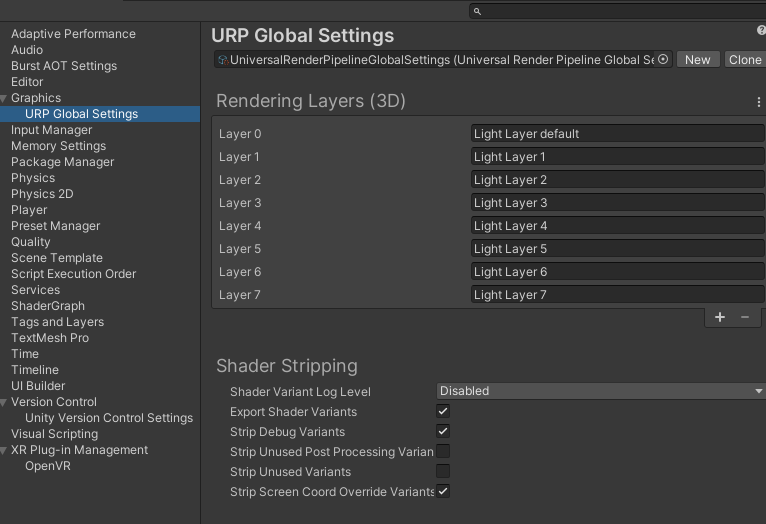Click the search magnifier icon
This screenshot has height=524, width=766.
477,11
